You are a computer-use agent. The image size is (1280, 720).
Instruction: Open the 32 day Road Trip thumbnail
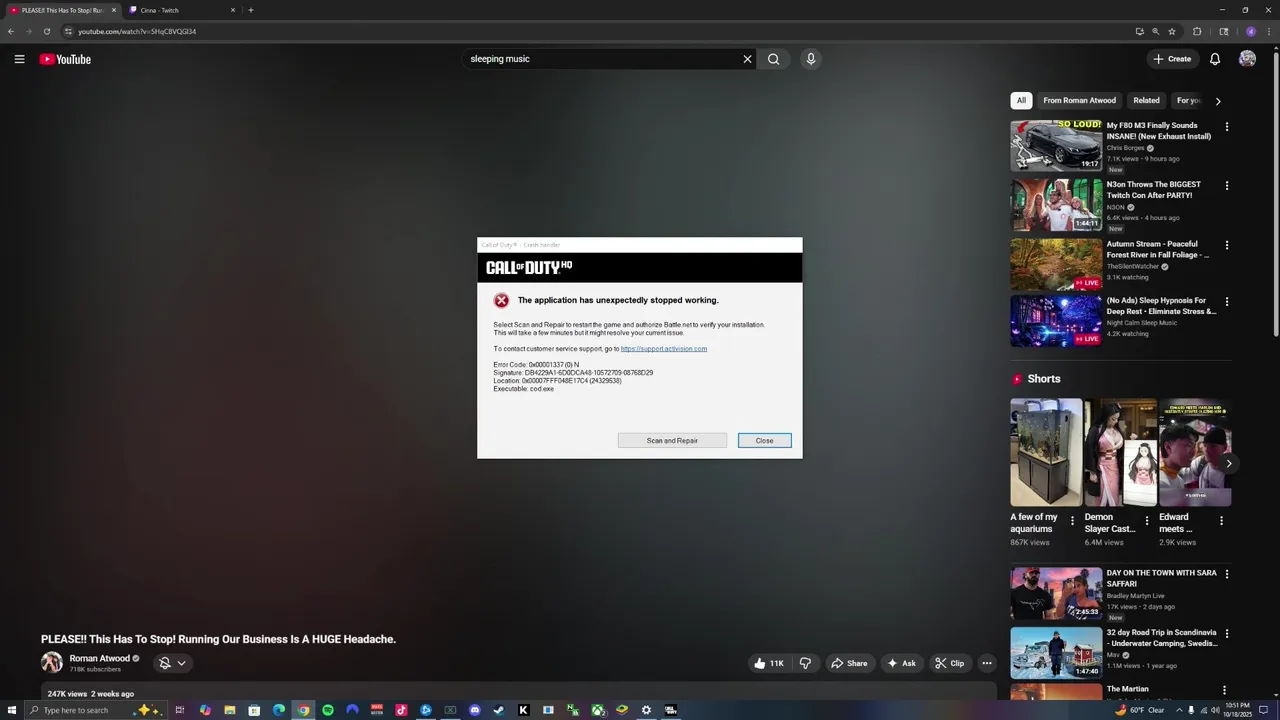[x=1056, y=652]
